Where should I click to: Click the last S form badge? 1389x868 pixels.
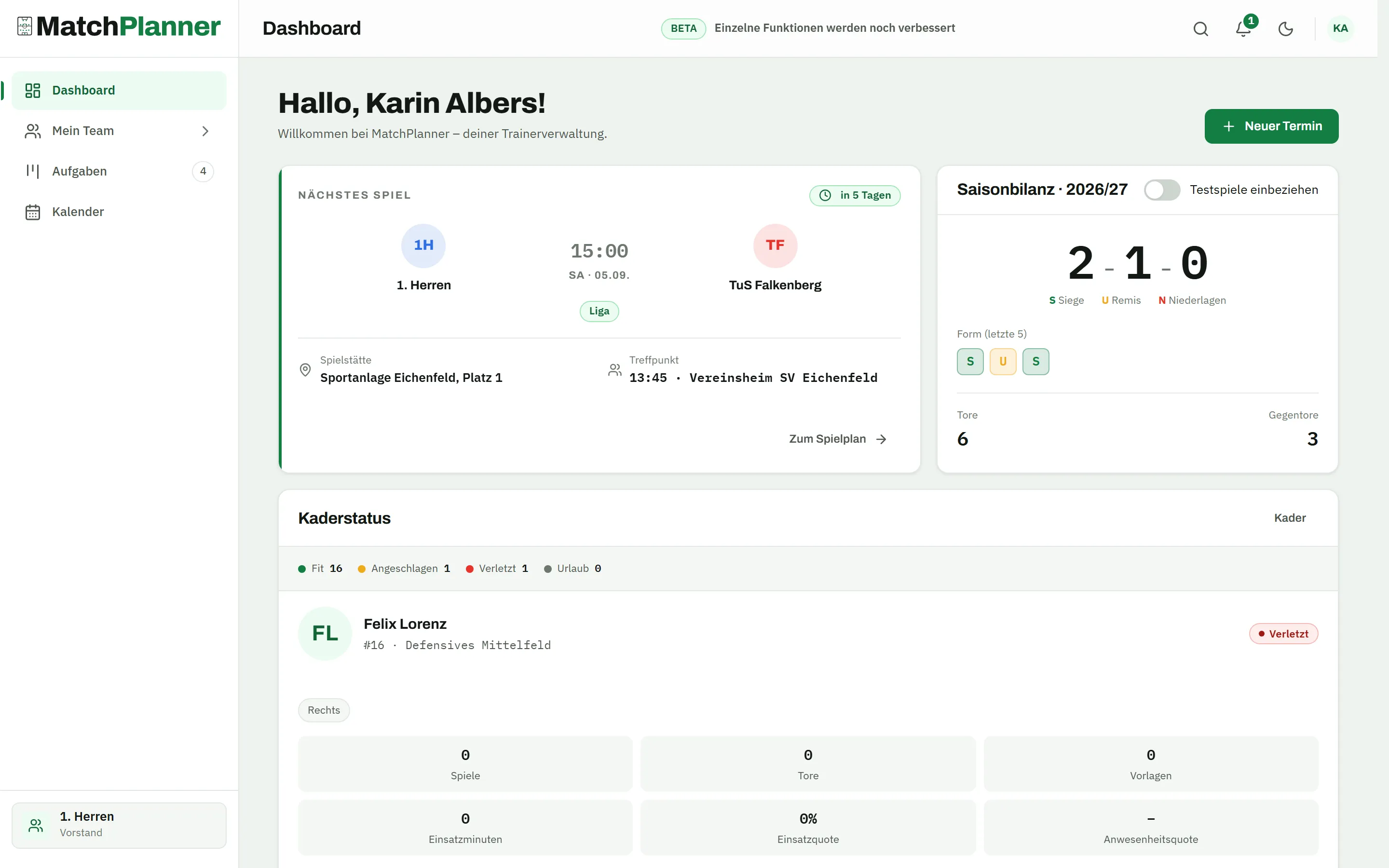click(x=1035, y=362)
